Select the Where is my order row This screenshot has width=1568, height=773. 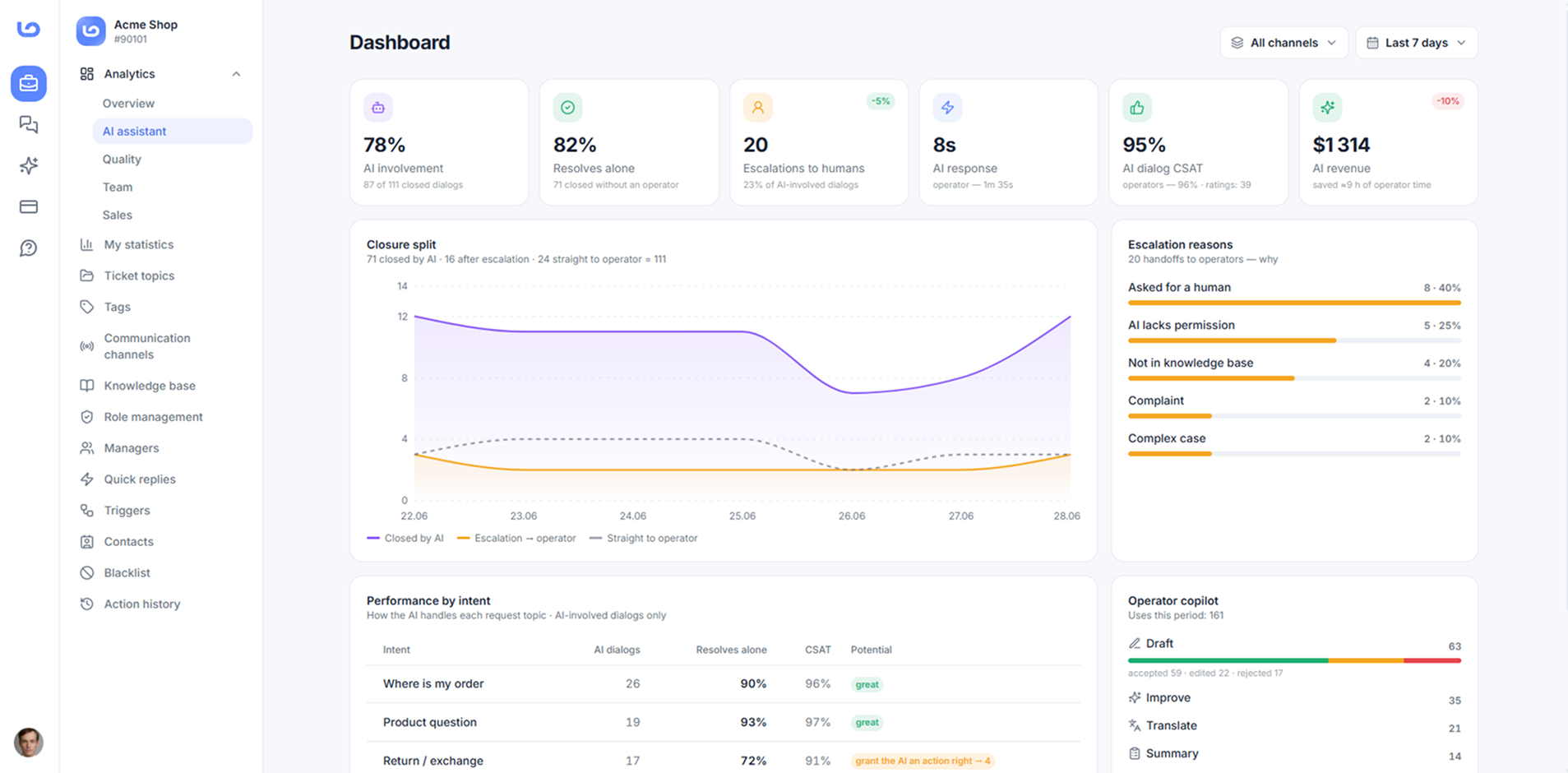(x=724, y=684)
